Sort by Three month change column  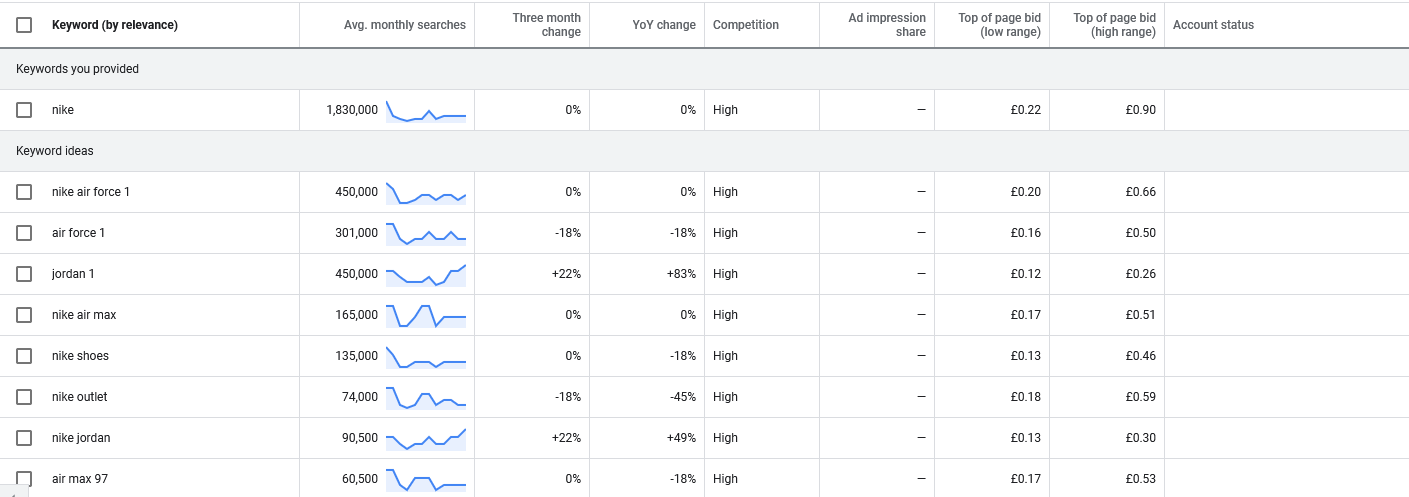tap(546, 25)
